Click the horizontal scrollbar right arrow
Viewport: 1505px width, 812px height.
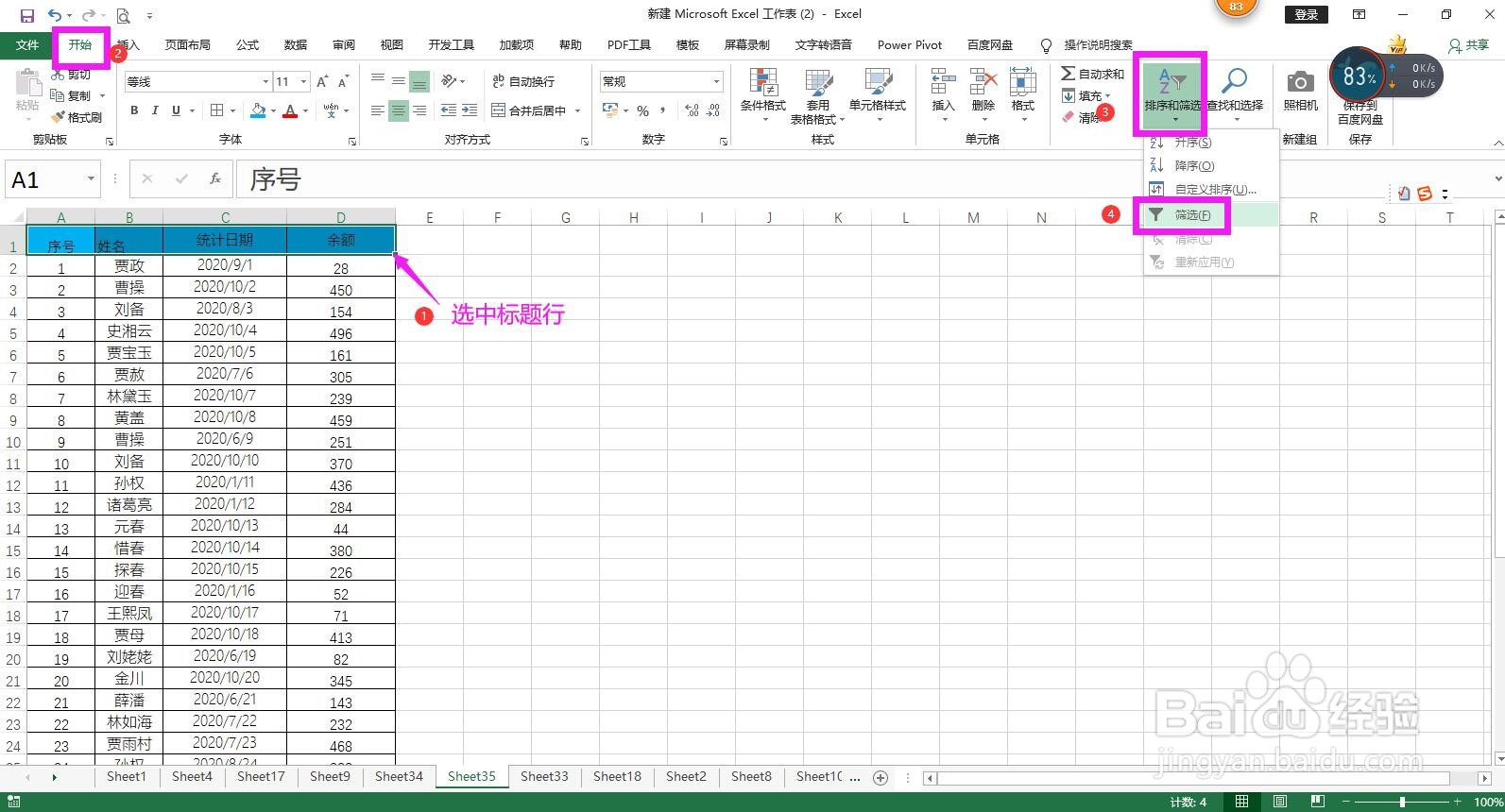[1486, 778]
